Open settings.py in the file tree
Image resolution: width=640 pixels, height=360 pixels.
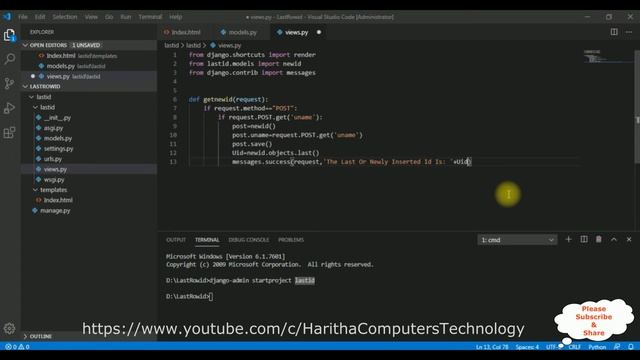pos(58,149)
